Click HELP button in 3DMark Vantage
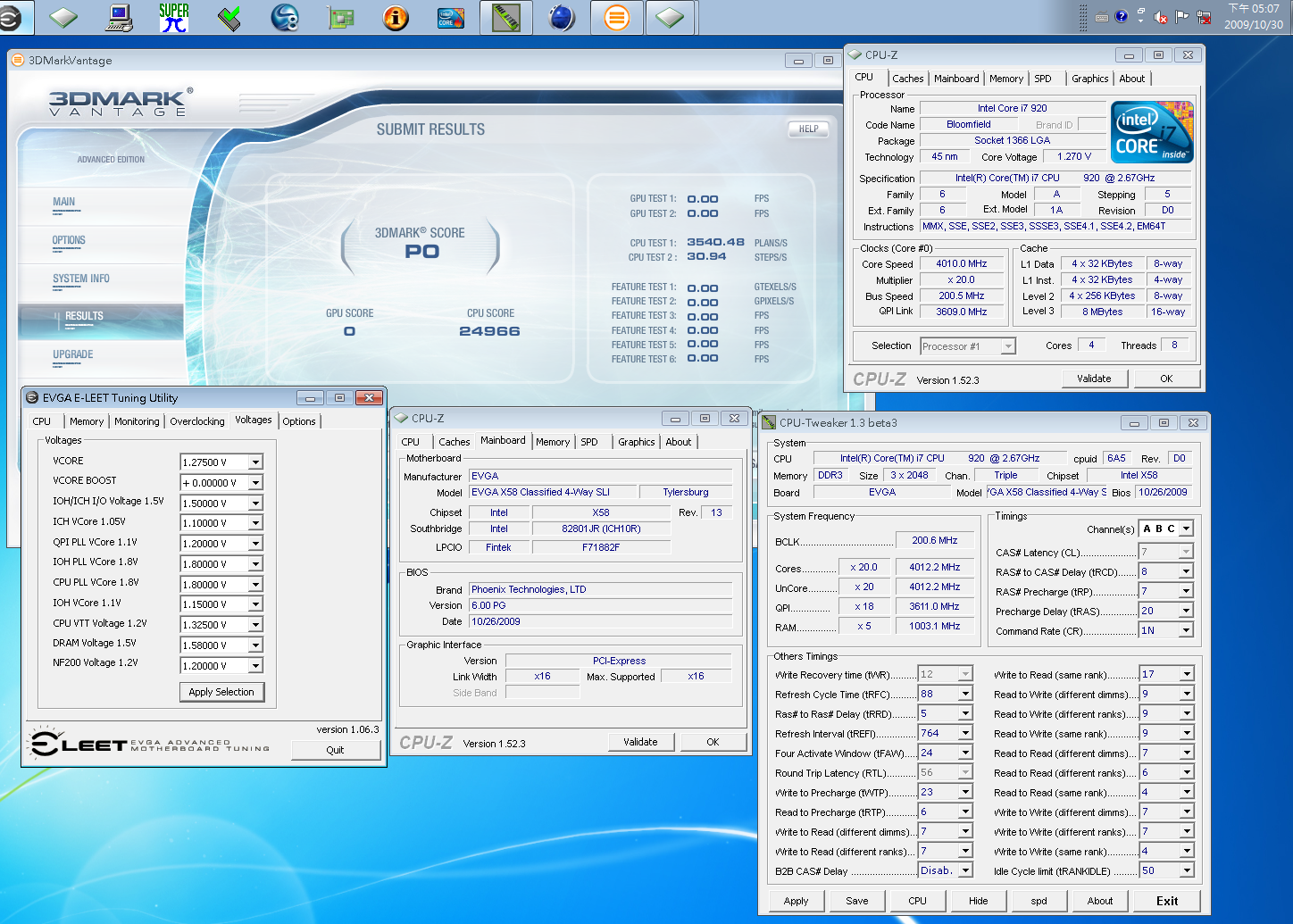 coord(808,129)
